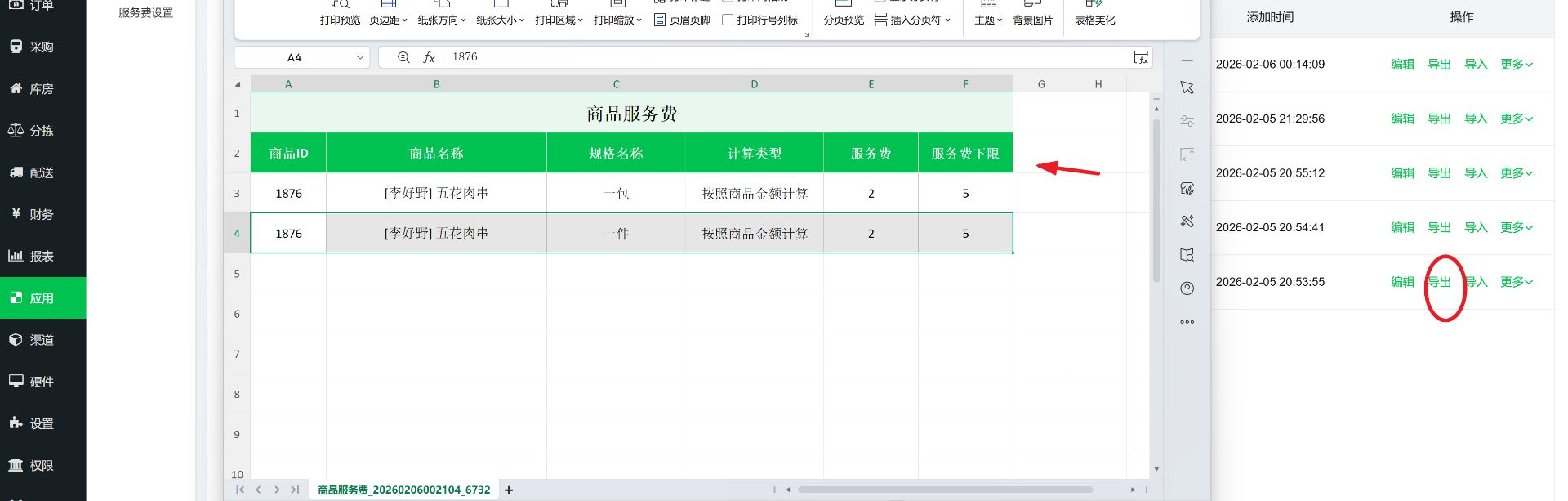Expand 更多 for the 00:14:09 row
The height and width of the screenshot is (501, 1568).
click(x=1517, y=65)
